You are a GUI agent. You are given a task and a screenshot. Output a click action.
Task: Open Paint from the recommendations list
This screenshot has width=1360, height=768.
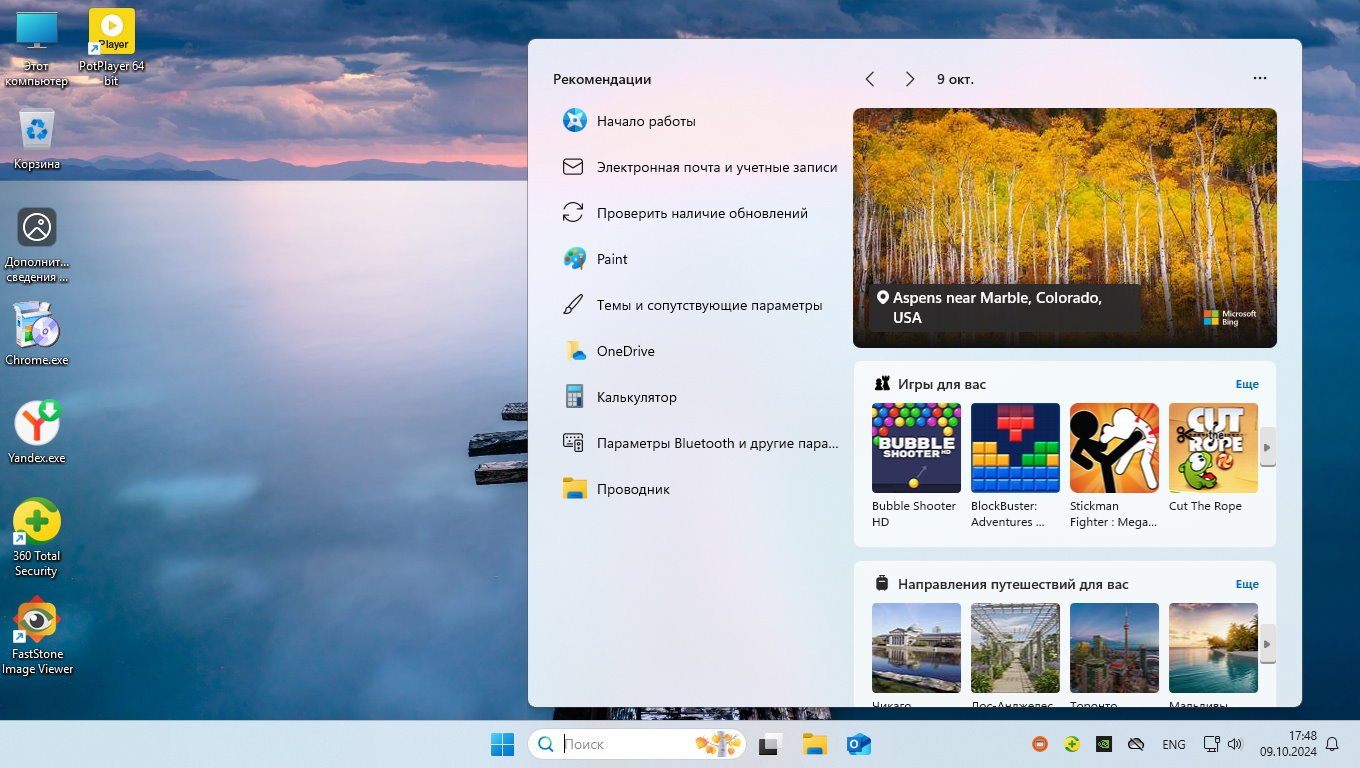click(612, 259)
